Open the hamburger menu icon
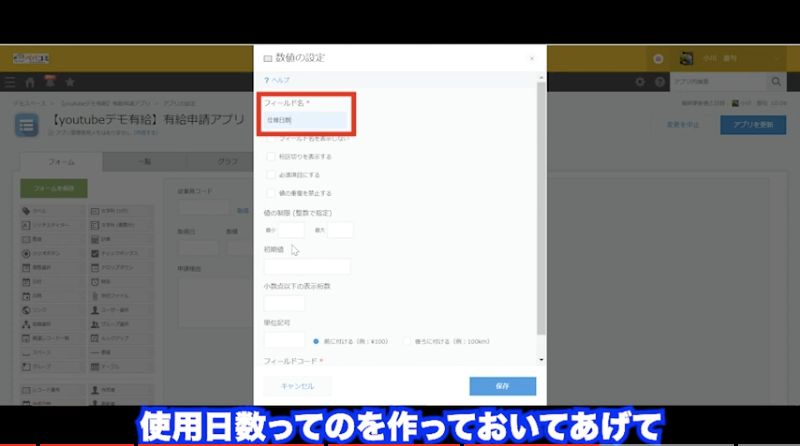Screen dimensions: 800x446 coord(11,81)
